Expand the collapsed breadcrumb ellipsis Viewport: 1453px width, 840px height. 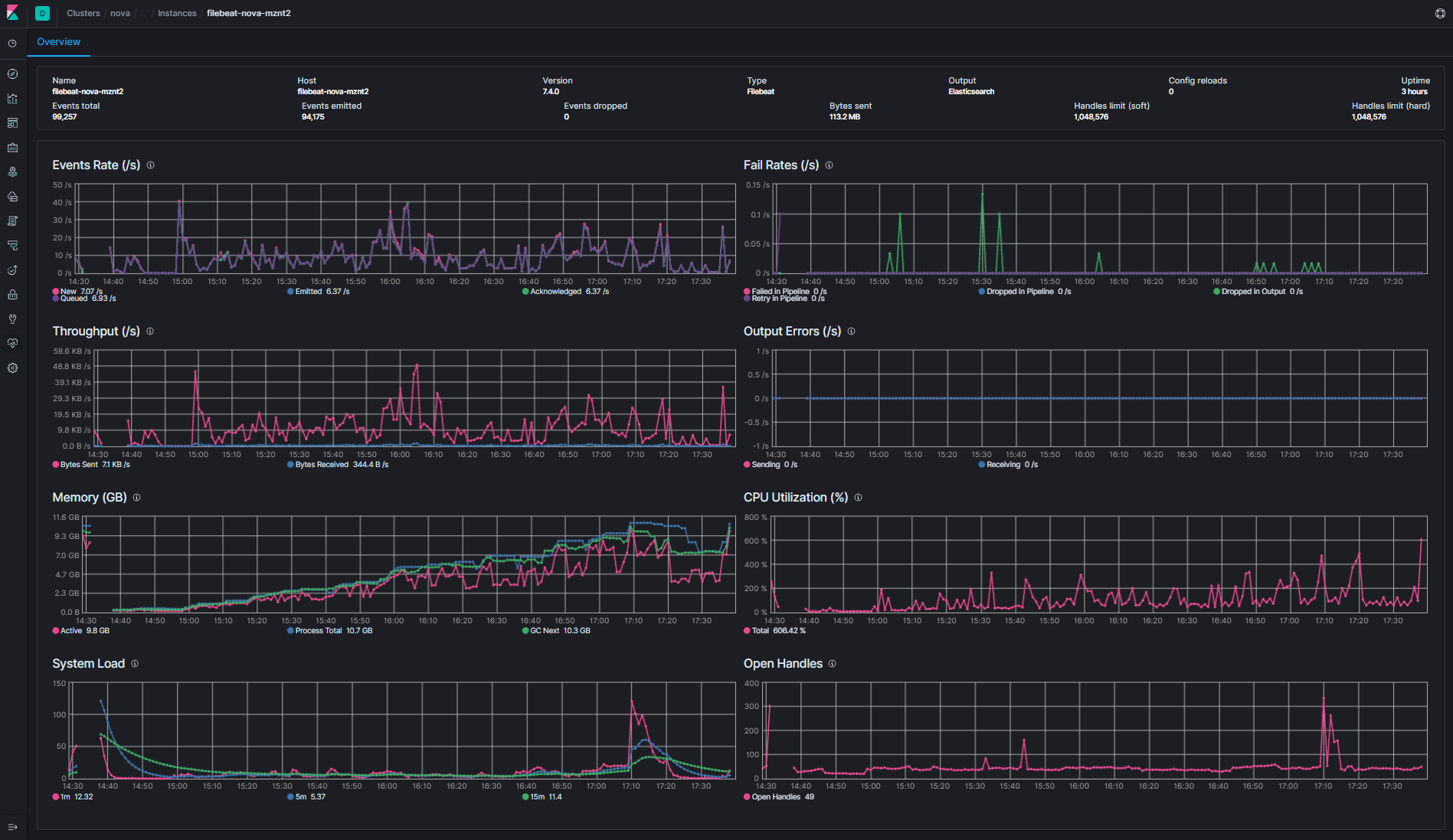(x=144, y=14)
